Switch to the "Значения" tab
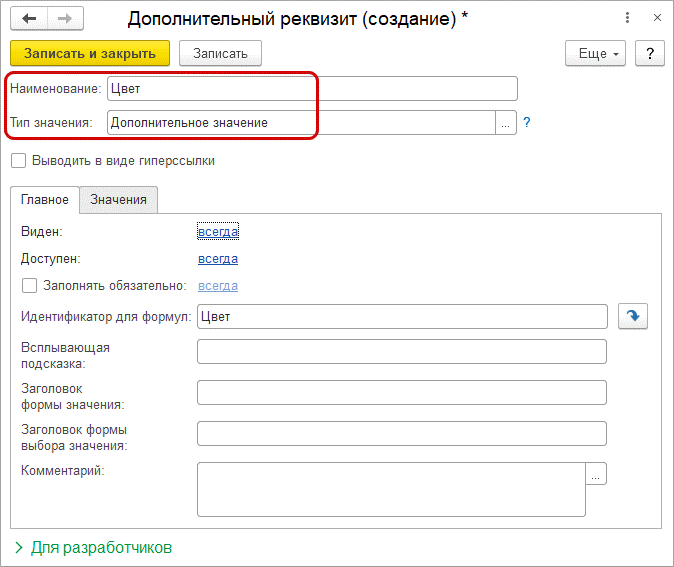Image resolution: width=674 pixels, height=567 pixels. click(118, 200)
